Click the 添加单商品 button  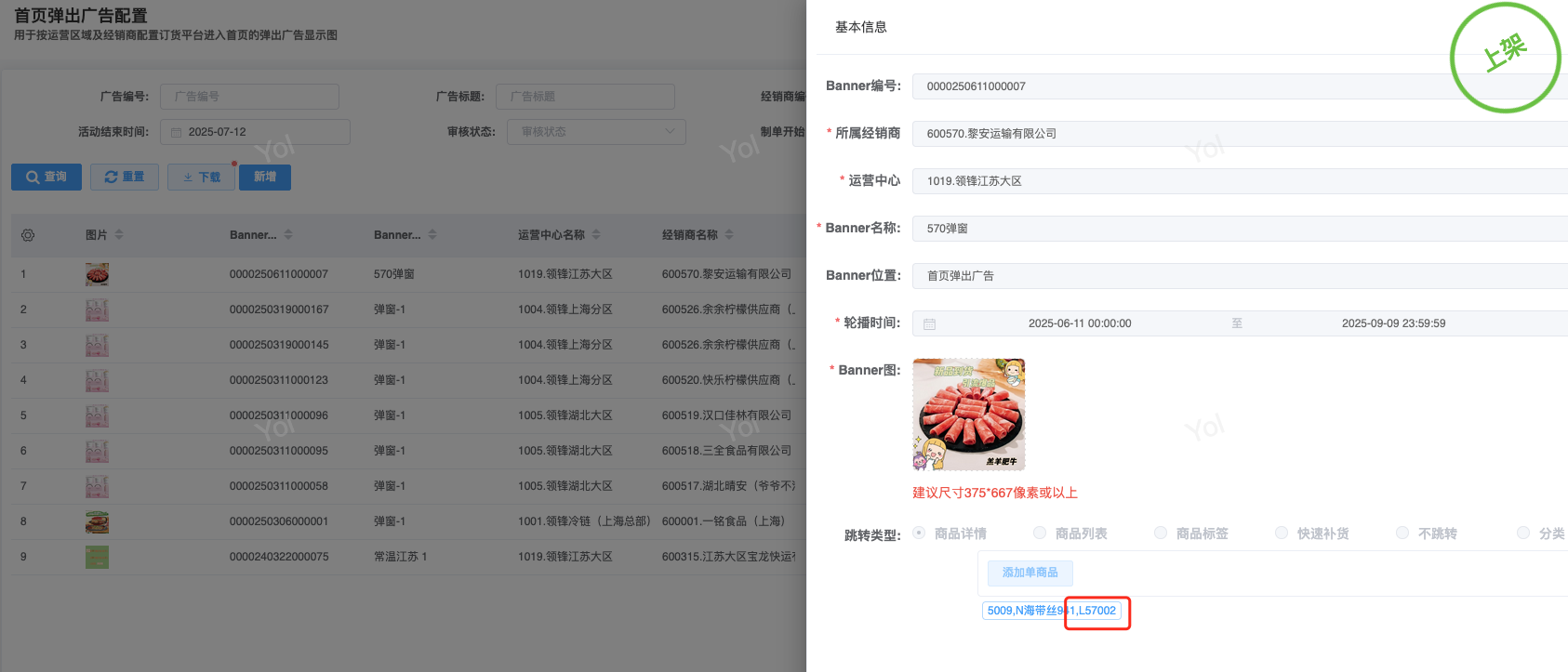click(1030, 573)
